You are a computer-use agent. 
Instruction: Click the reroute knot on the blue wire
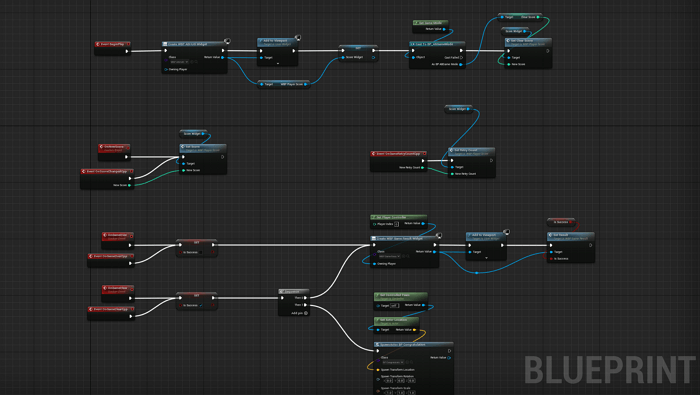point(477,273)
